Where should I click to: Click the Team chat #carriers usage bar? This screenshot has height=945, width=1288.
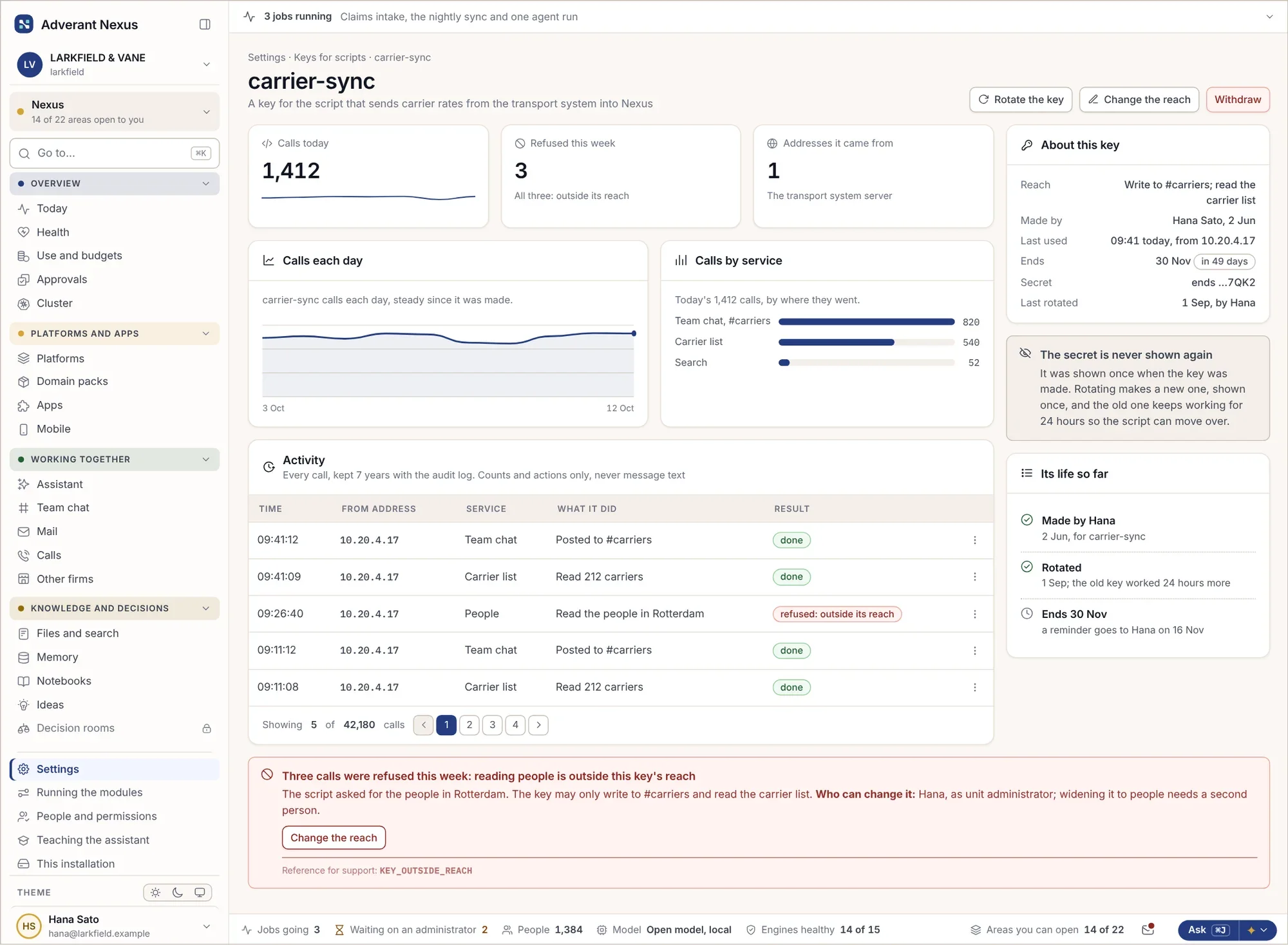pyautogui.click(x=866, y=321)
